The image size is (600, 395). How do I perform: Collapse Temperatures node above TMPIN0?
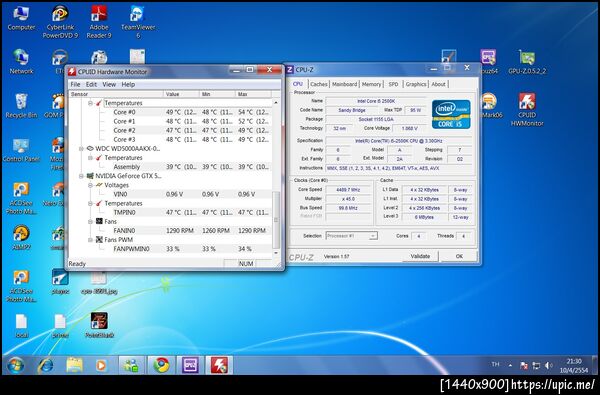(x=91, y=203)
